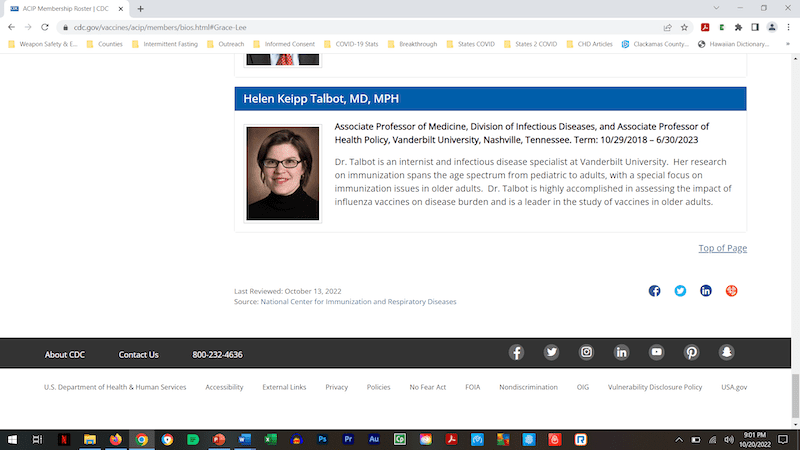
Task: Open Informed Consent bookmark folder
Action: tap(284, 44)
